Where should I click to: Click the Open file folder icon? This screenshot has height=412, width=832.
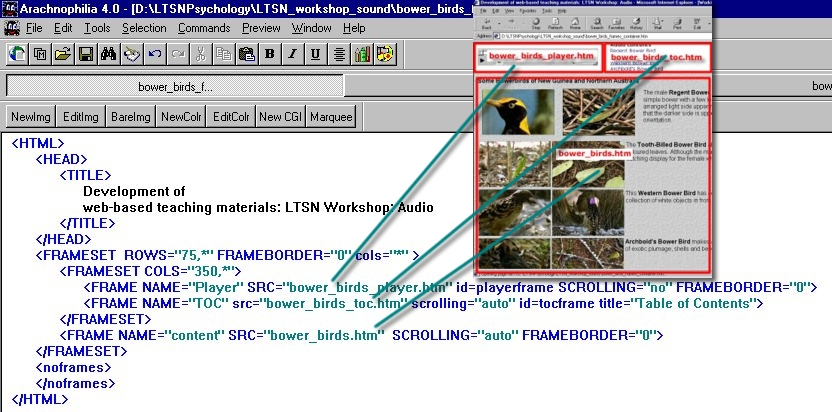point(64,53)
